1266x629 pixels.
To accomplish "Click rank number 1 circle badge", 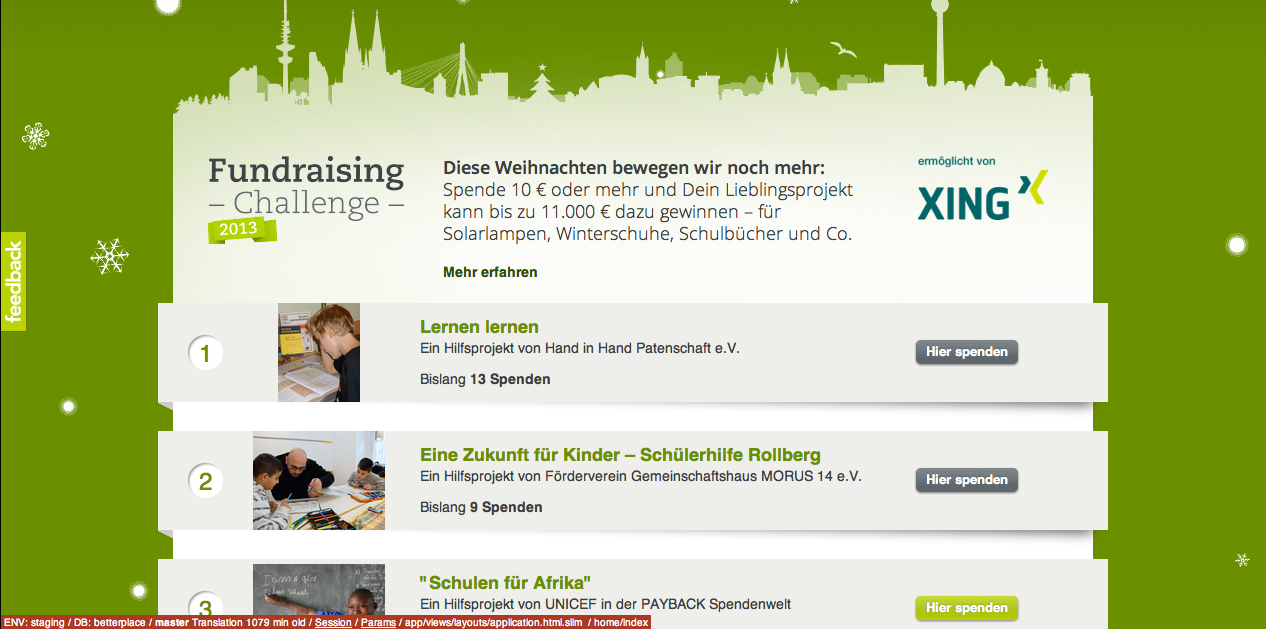I will pyautogui.click(x=205, y=353).
